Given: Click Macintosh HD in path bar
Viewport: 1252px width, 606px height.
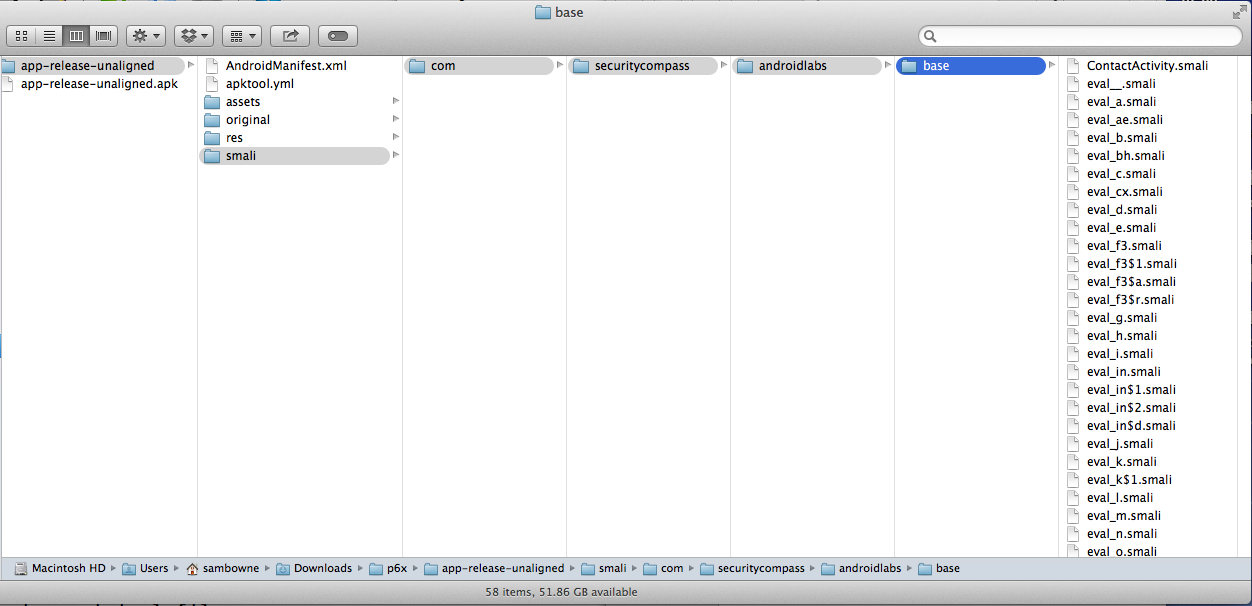Looking at the screenshot, I should point(60,568).
